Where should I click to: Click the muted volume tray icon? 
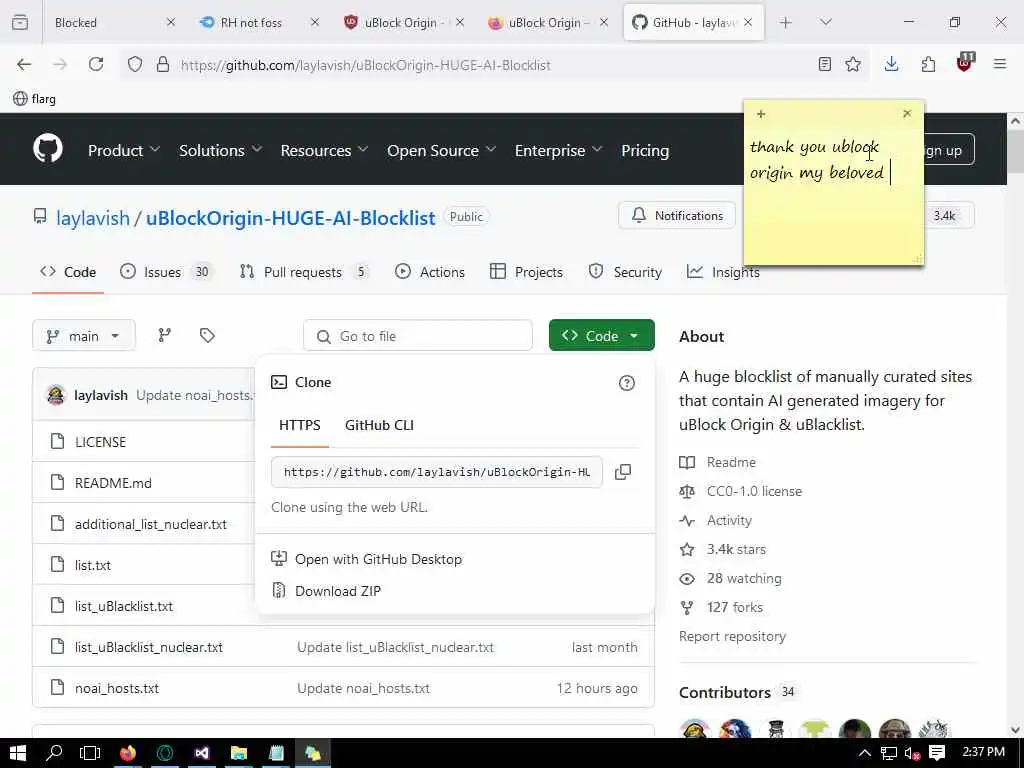912,753
